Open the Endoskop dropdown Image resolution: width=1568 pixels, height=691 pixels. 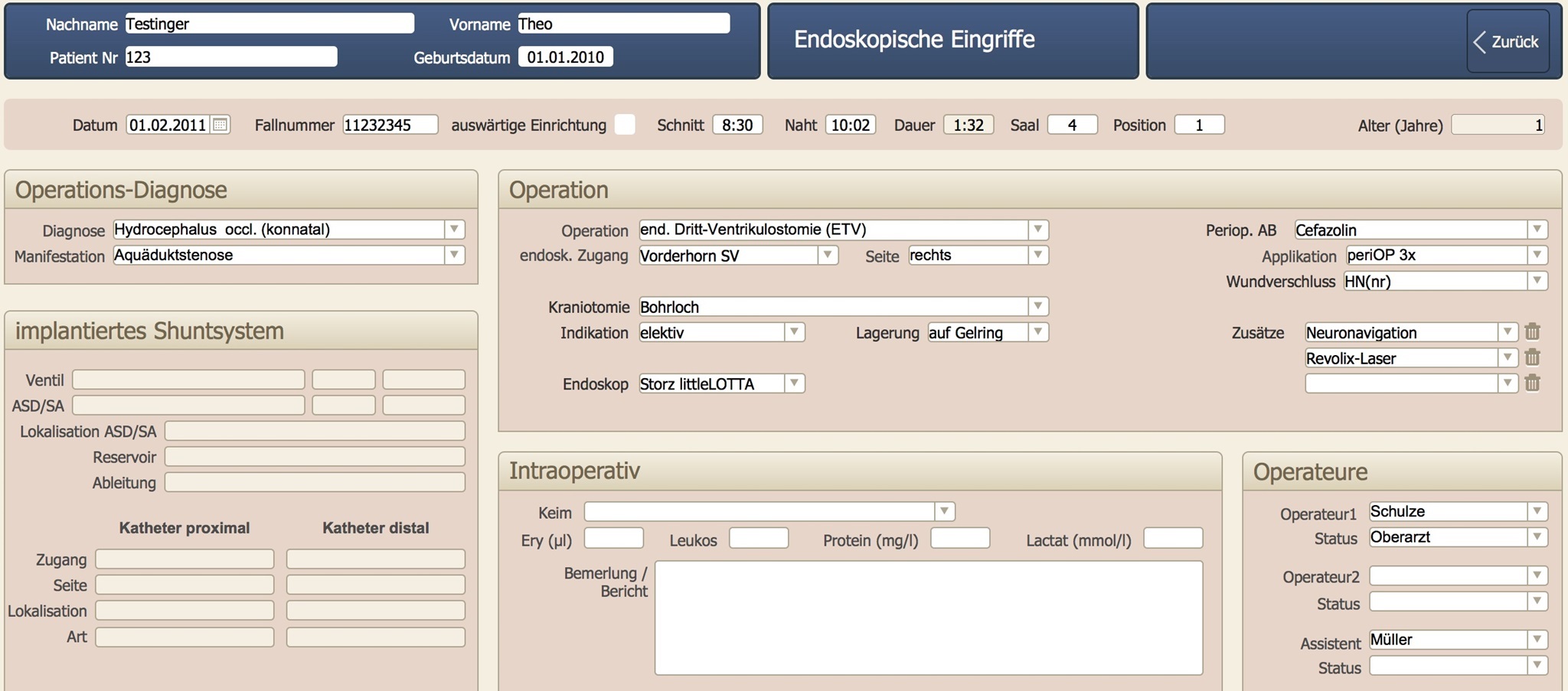795,383
